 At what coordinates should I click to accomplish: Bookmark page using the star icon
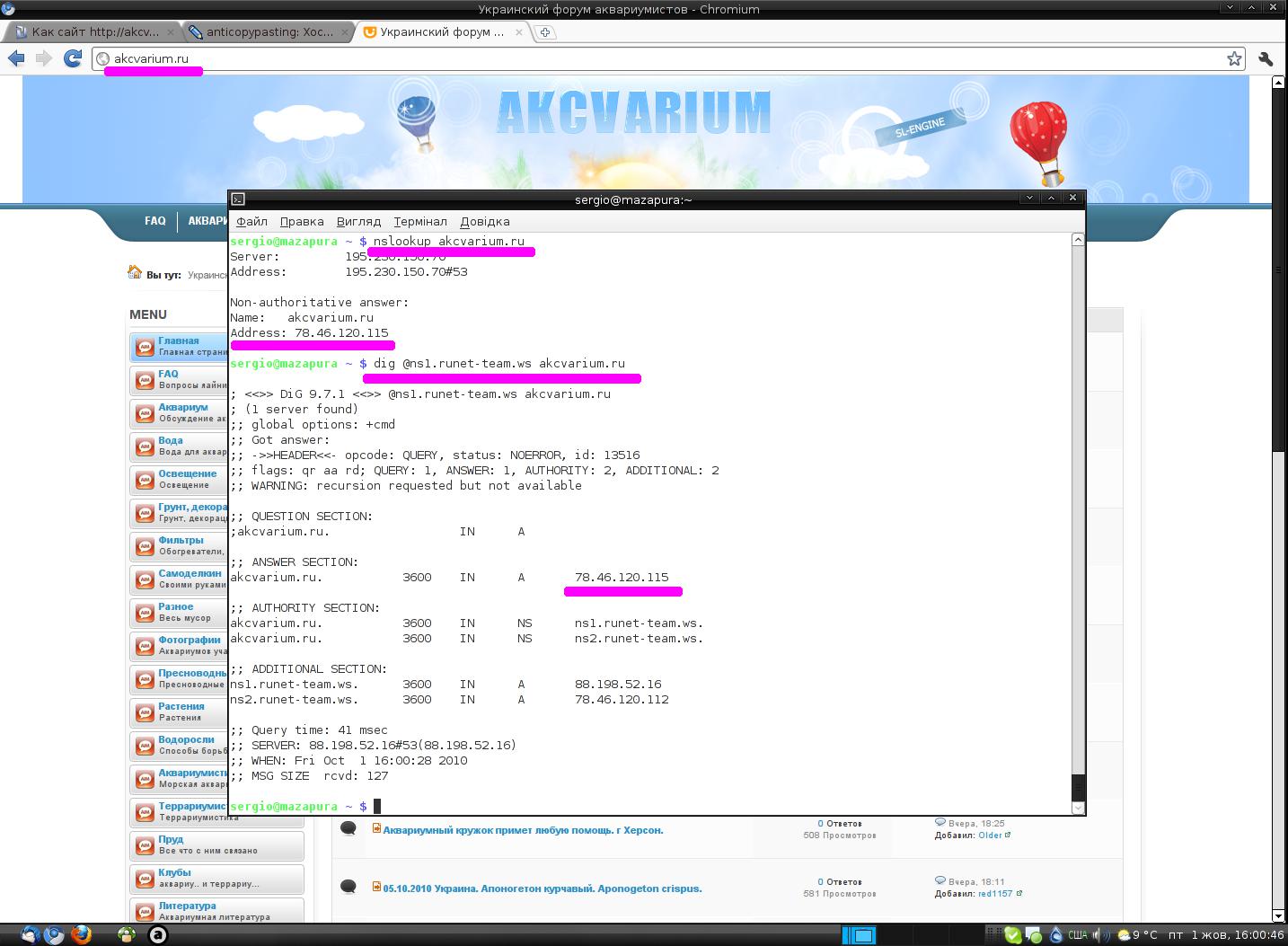1234,58
